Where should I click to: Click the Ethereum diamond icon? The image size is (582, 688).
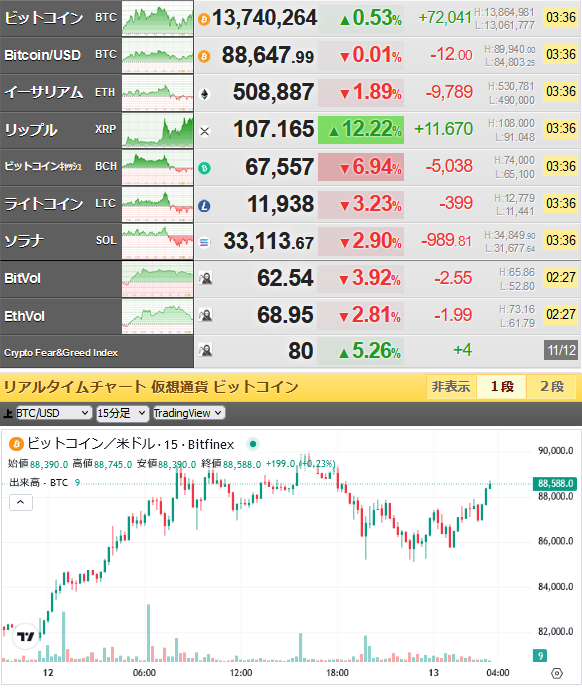204,94
